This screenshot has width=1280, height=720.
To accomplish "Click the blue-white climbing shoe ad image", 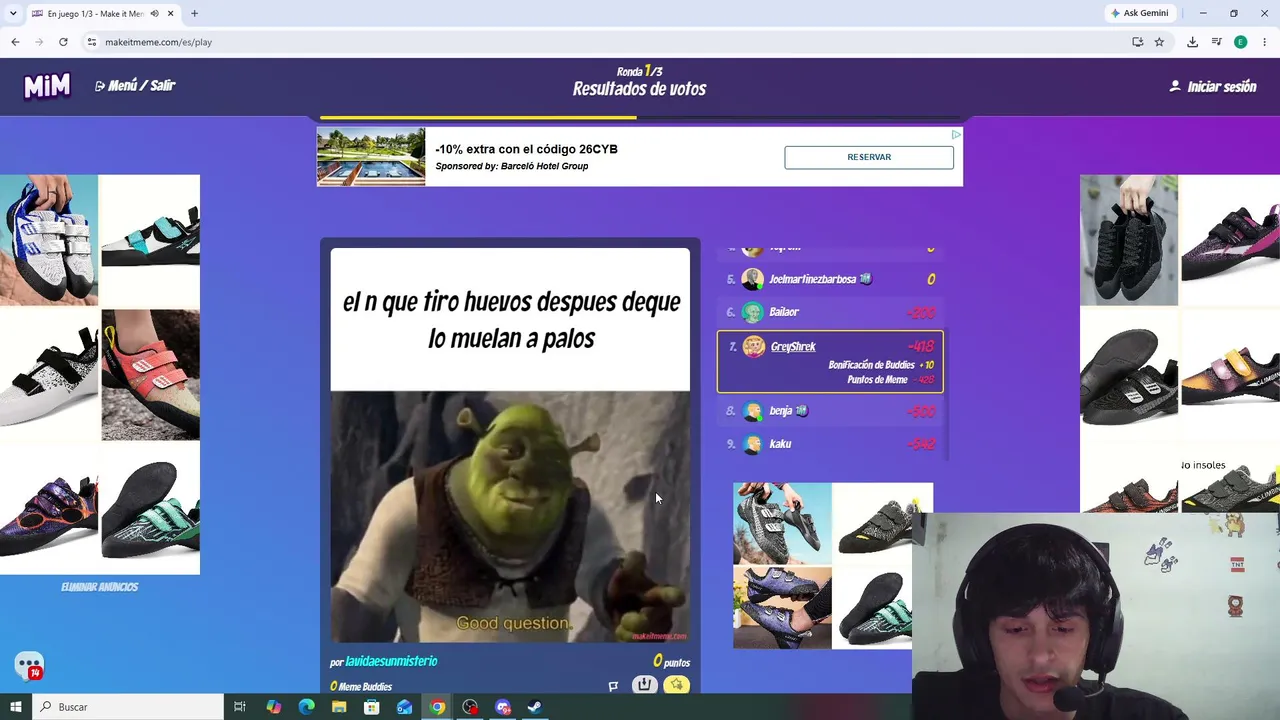I will (49, 240).
